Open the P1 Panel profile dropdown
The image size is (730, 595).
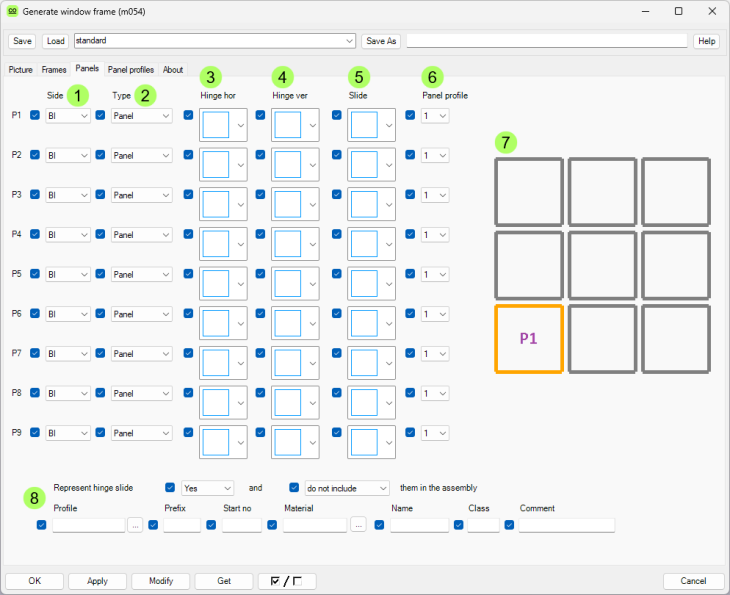435,115
